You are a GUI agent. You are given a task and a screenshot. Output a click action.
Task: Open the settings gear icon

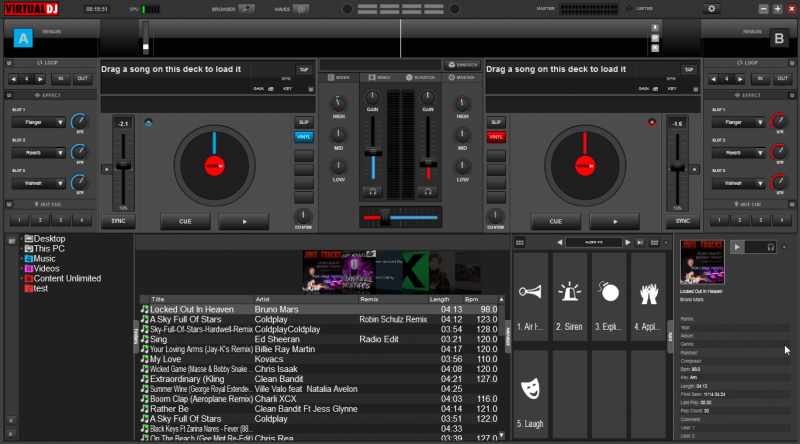click(711, 9)
